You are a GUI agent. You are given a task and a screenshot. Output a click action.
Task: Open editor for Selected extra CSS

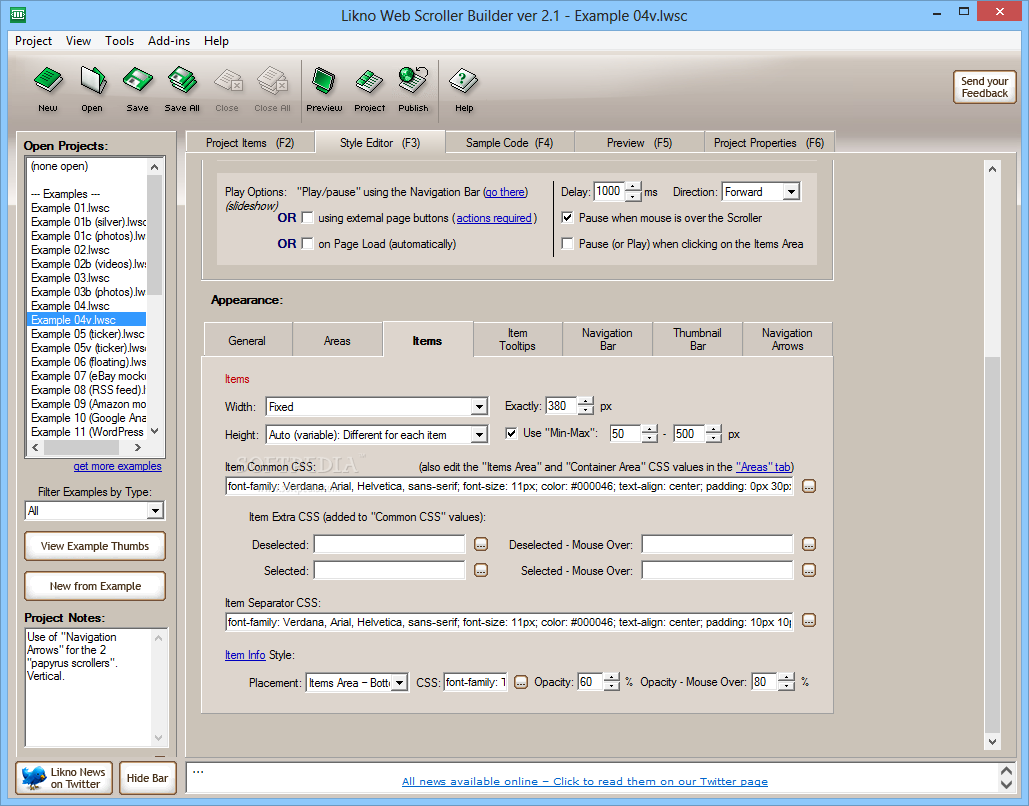coord(481,571)
